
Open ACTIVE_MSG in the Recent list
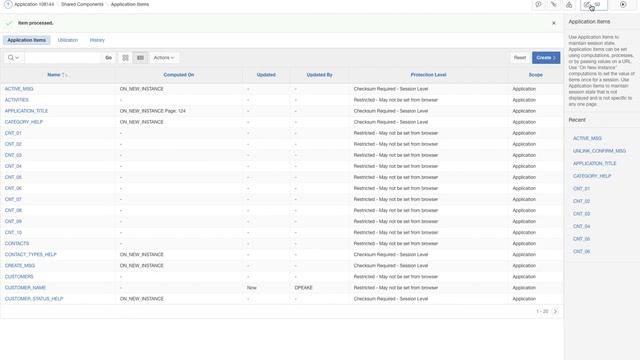(x=587, y=138)
